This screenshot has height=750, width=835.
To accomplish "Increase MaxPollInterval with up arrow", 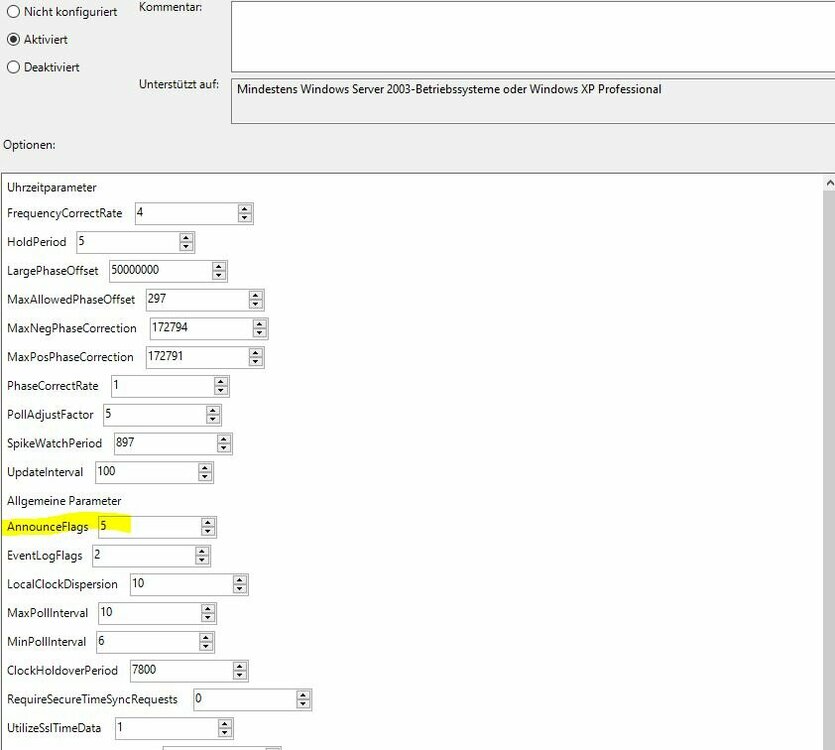I will pyautogui.click(x=207, y=608).
